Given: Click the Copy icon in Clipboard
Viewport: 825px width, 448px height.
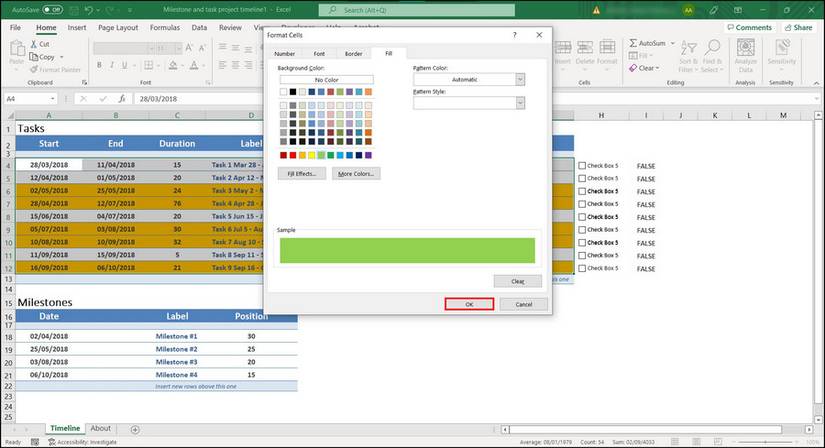Looking at the screenshot, I should (x=34, y=57).
